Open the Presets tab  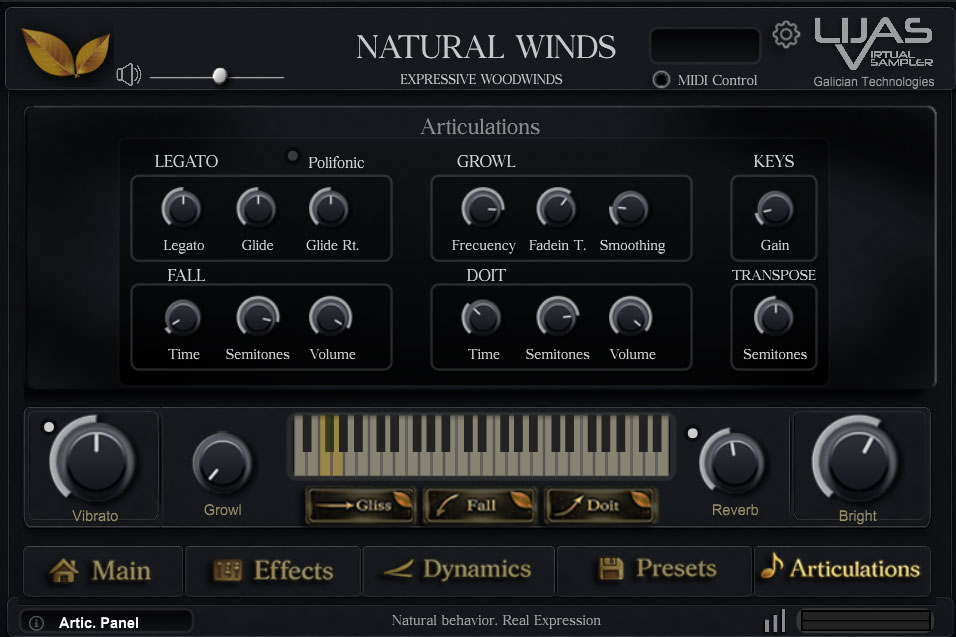(x=655, y=571)
